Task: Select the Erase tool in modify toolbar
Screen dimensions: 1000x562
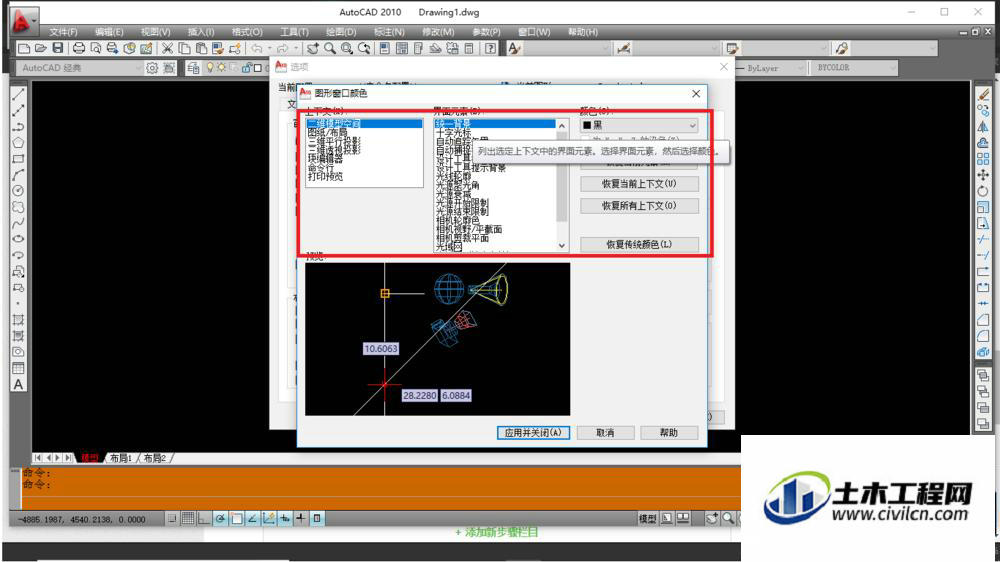Action: 983,94
